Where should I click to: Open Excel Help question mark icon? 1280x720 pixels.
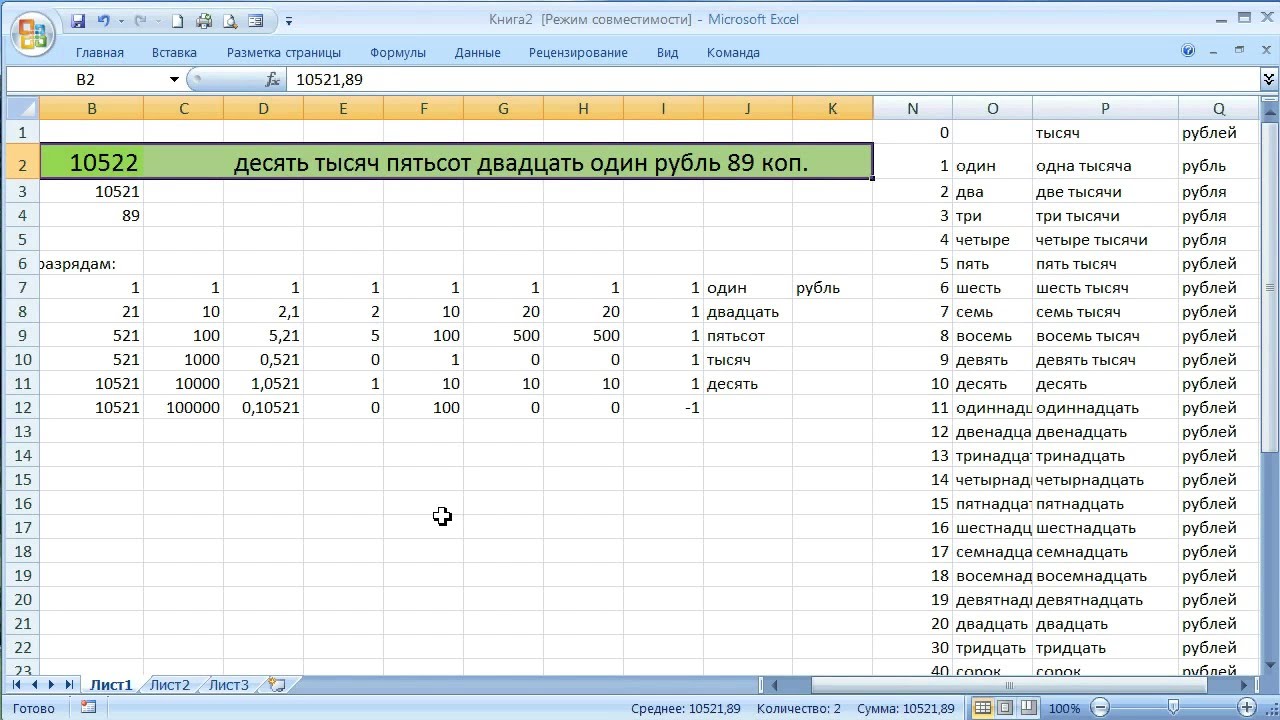click(1188, 50)
